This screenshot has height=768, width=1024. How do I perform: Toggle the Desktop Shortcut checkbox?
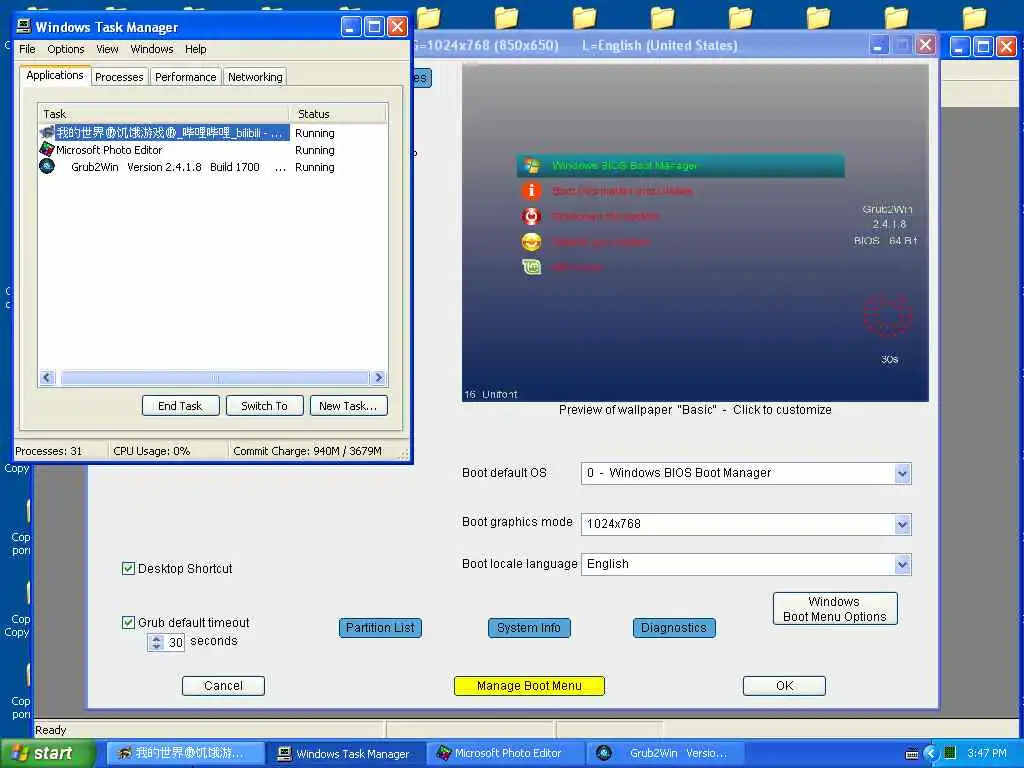[129, 568]
